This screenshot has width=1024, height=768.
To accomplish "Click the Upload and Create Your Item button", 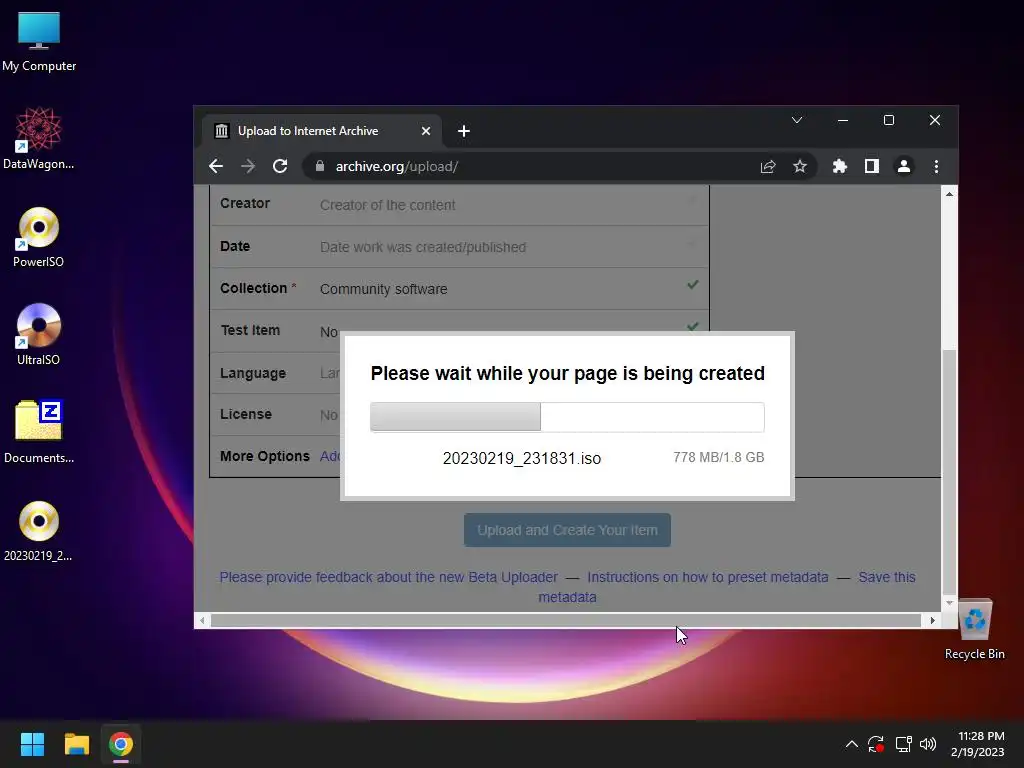I will 567,530.
